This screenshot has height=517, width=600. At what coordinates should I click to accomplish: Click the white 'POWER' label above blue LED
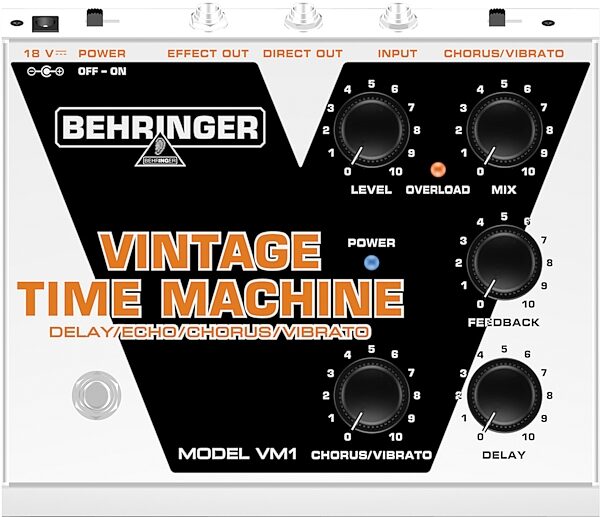pos(371,243)
